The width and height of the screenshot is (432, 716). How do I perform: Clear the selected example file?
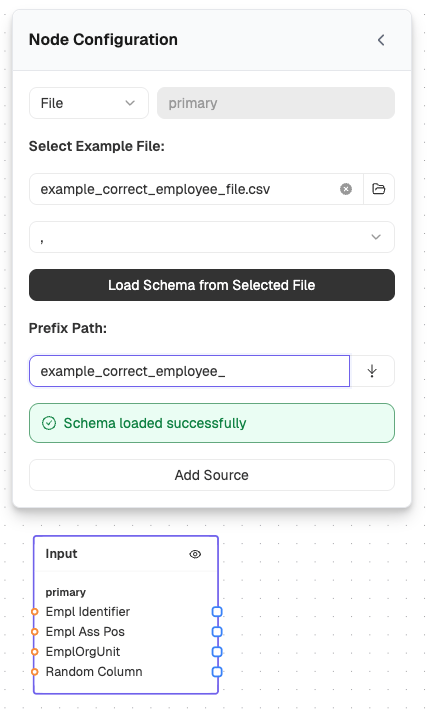click(346, 189)
